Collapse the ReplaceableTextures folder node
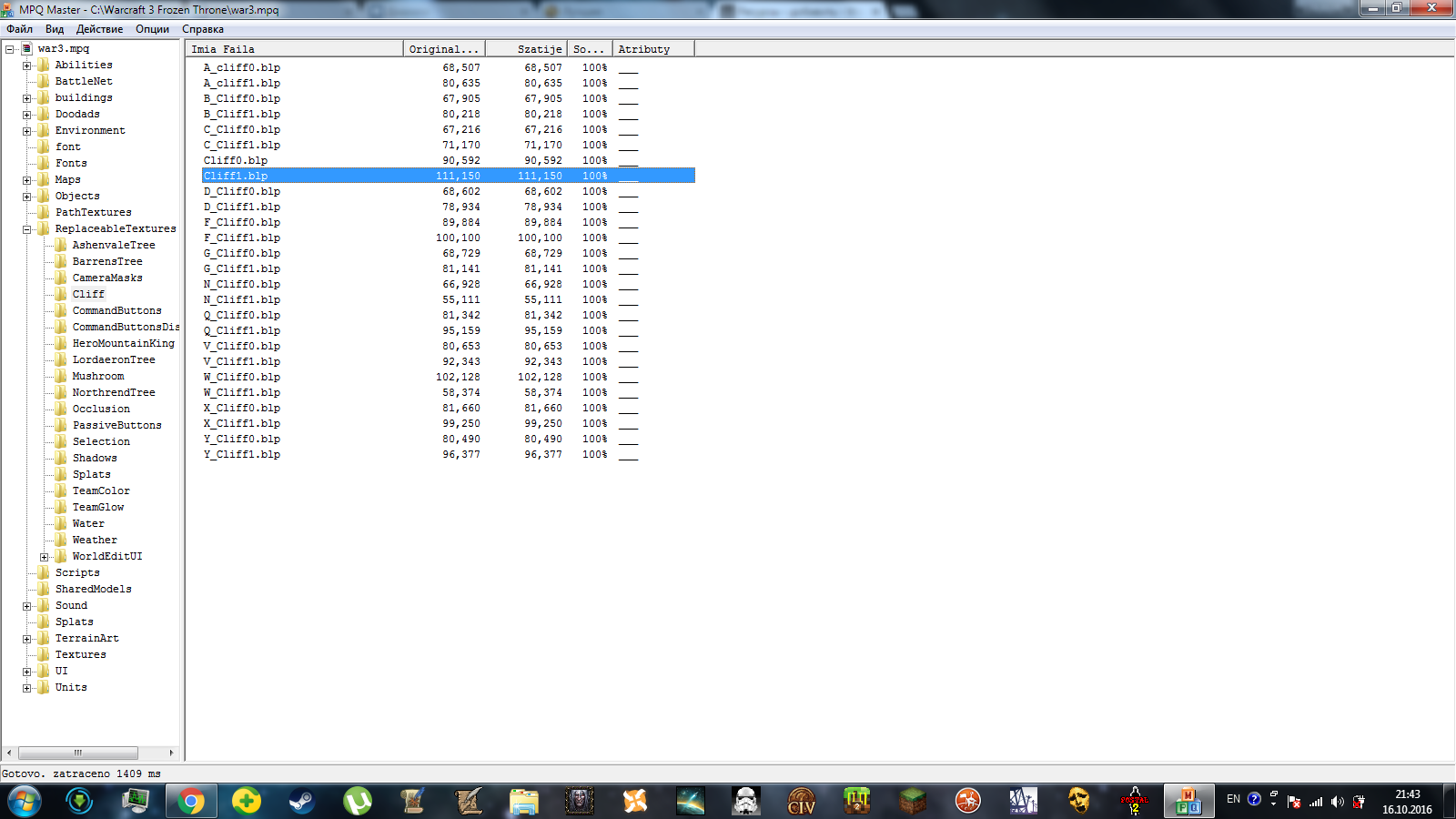 27,229
